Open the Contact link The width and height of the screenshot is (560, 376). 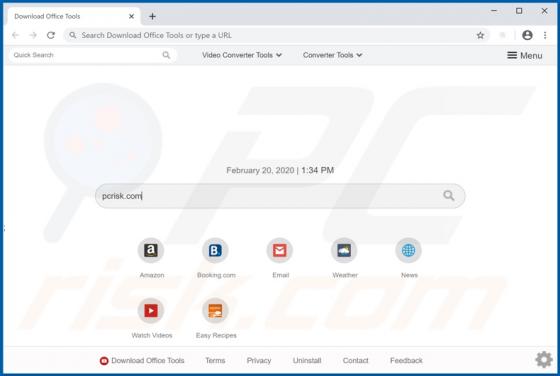(355, 361)
